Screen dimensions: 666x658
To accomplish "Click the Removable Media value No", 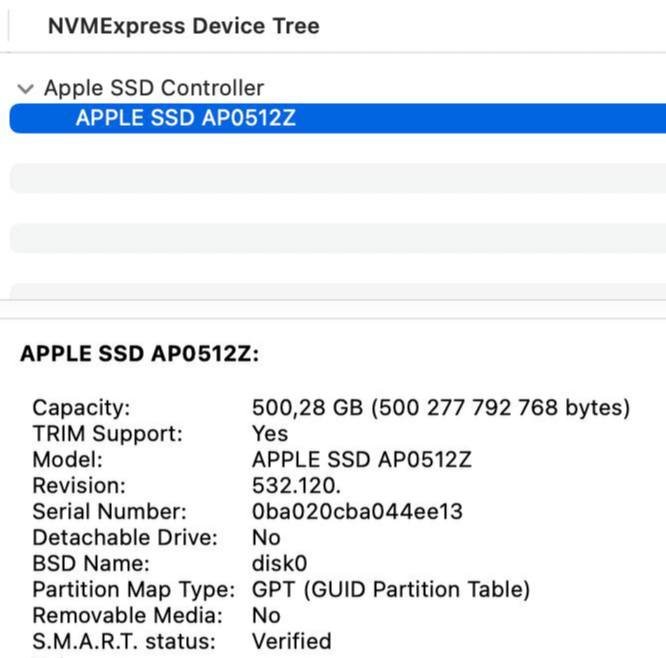I will pyautogui.click(x=266, y=616).
